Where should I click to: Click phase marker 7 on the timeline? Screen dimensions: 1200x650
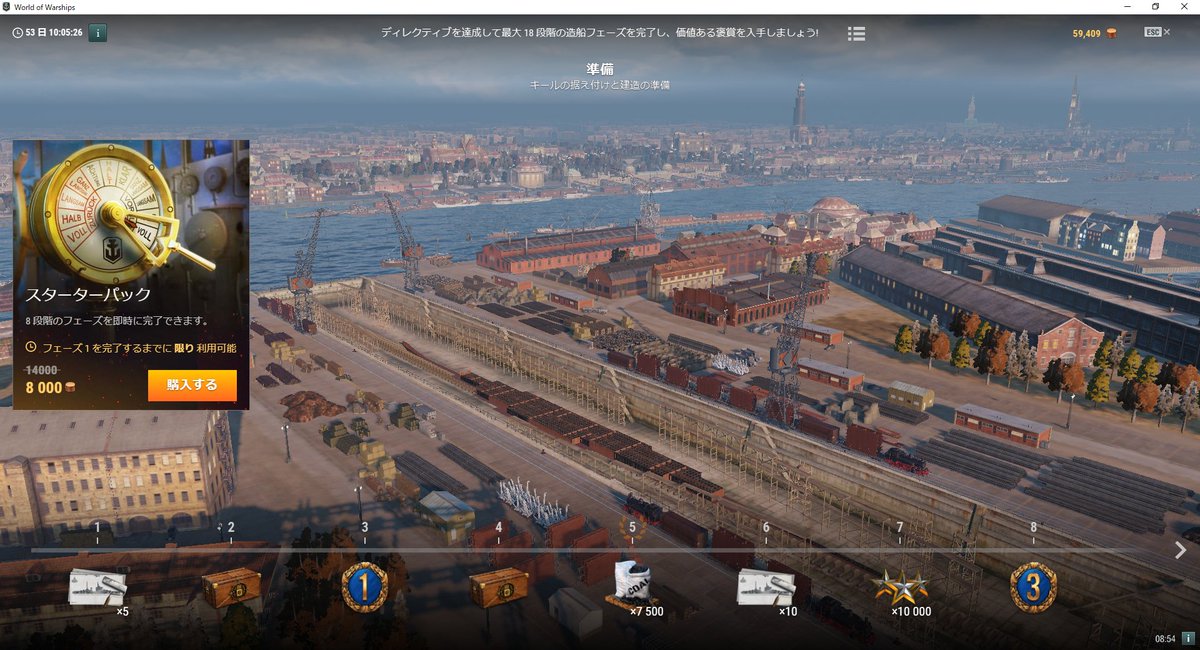pos(900,528)
